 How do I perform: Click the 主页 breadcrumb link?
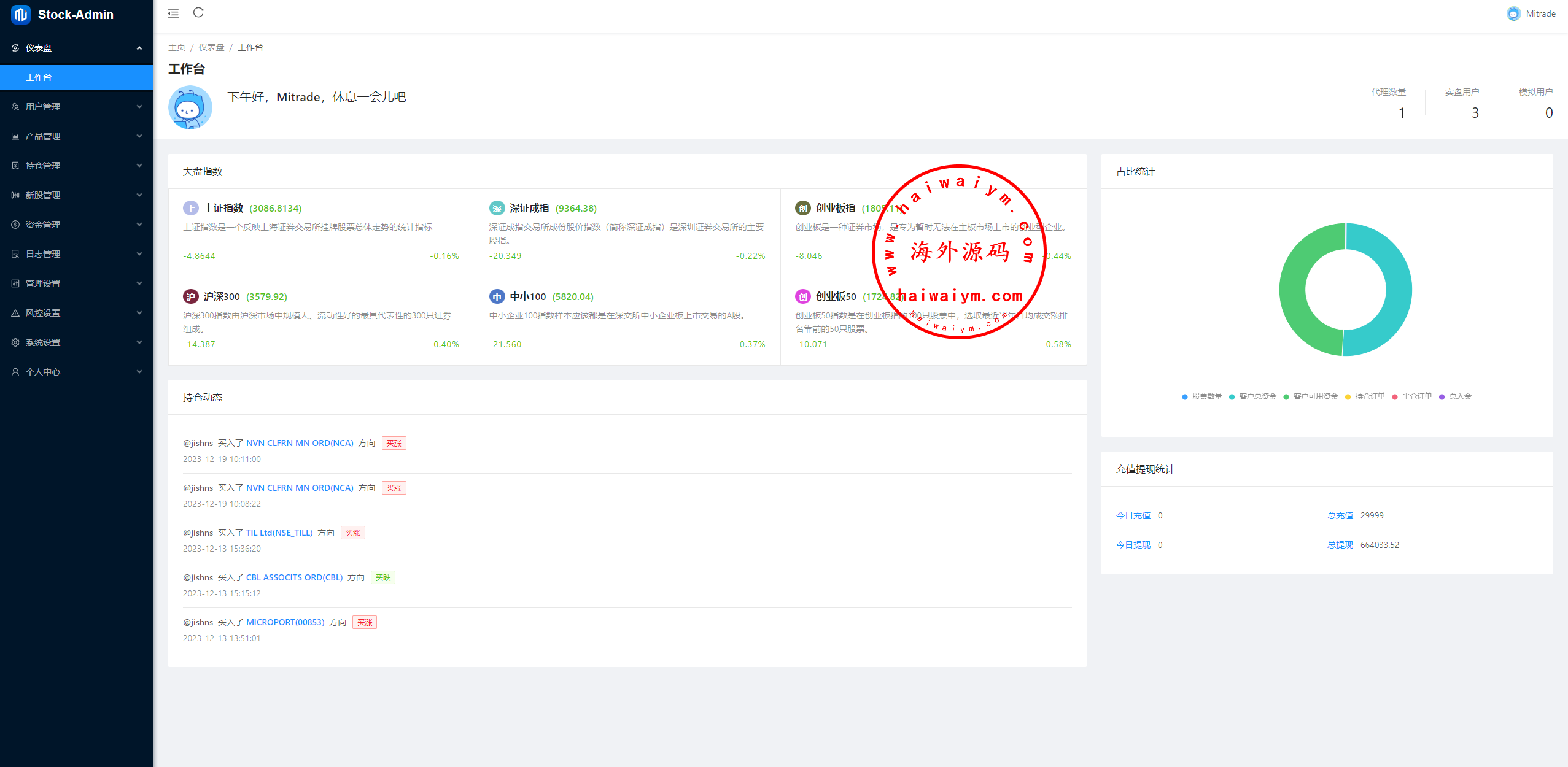[x=176, y=47]
